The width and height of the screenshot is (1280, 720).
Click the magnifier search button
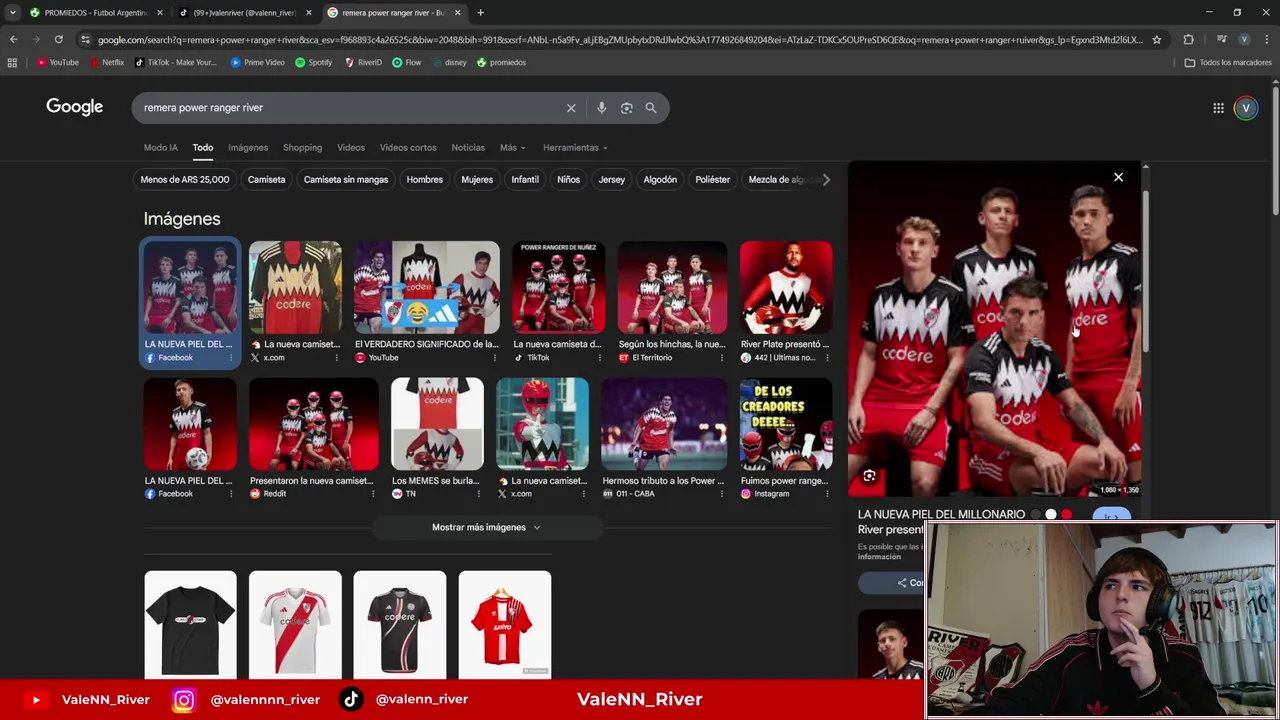(x=651, y=108)
